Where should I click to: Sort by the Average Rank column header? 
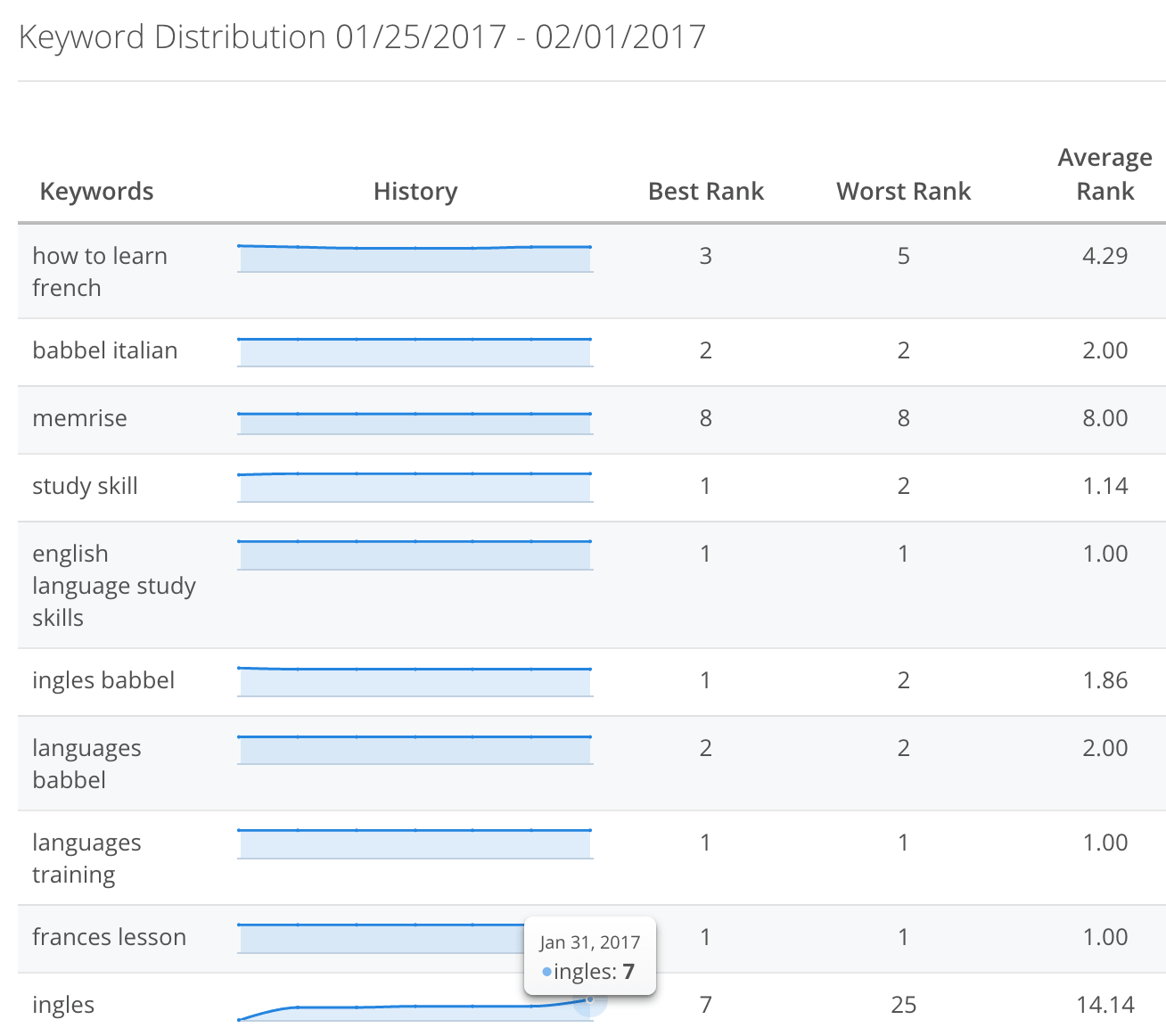pyautogui.click(x=1105, y=174)
